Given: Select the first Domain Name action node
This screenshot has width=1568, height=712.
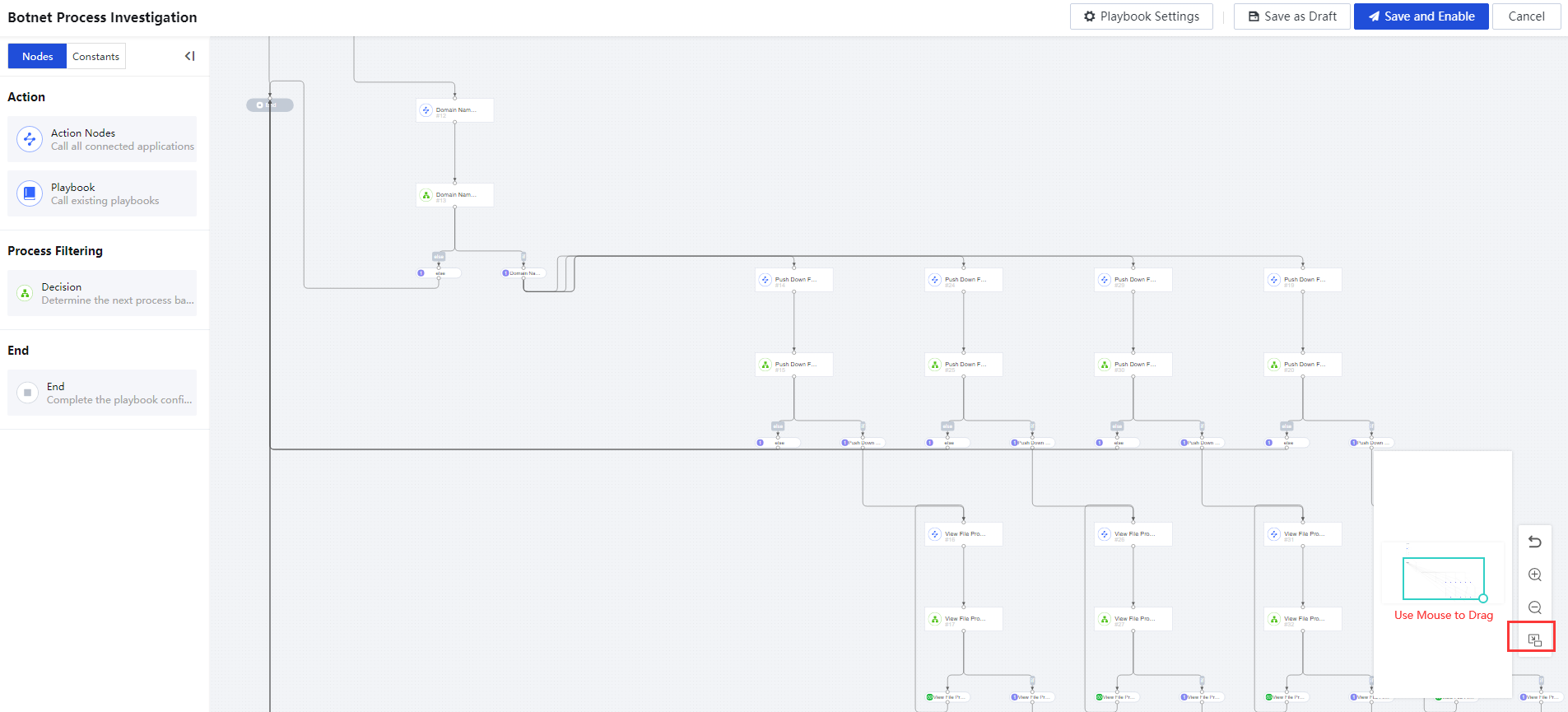Looking at the screenshot, I should (x=454, y=110).
